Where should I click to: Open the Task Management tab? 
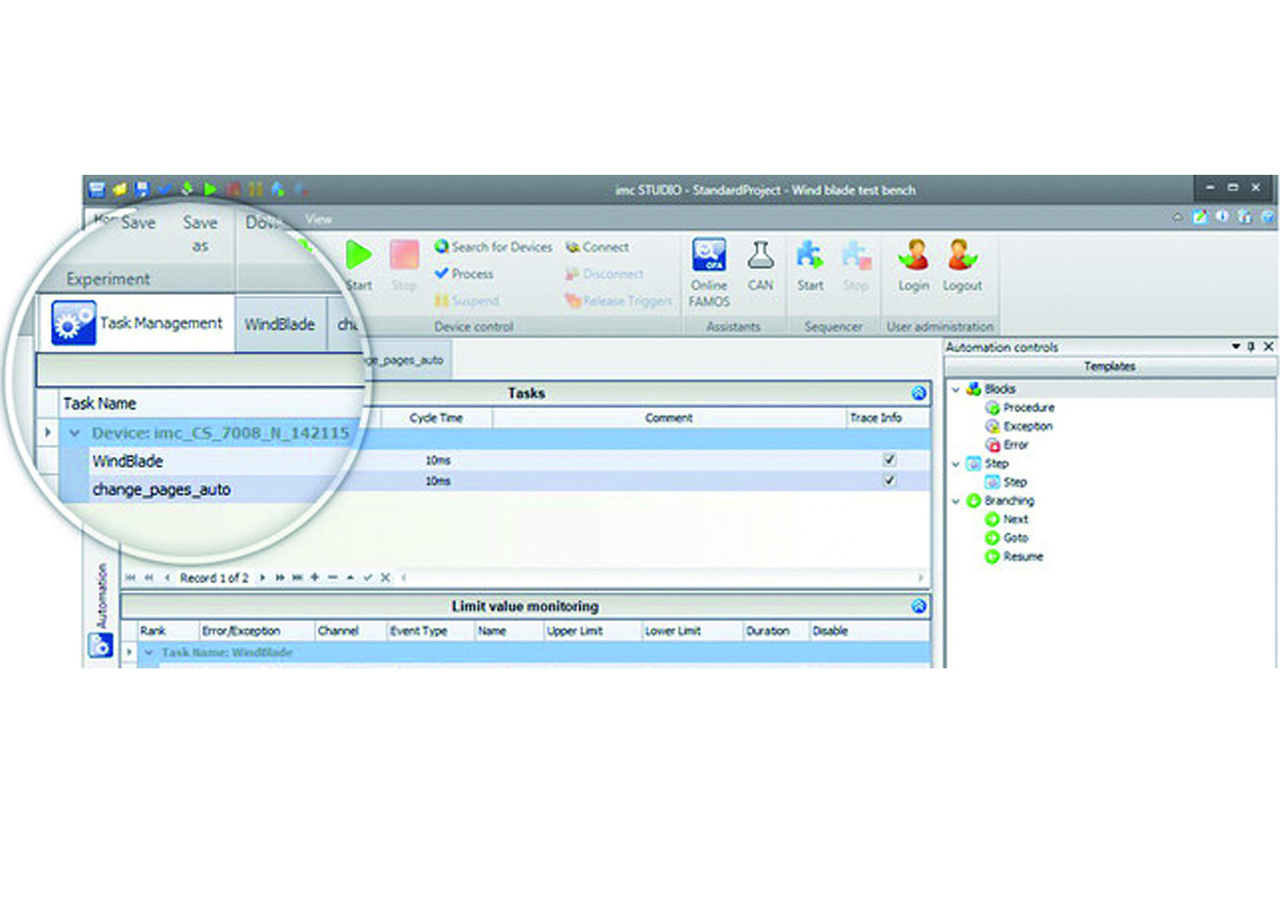[x=138, y=323]
